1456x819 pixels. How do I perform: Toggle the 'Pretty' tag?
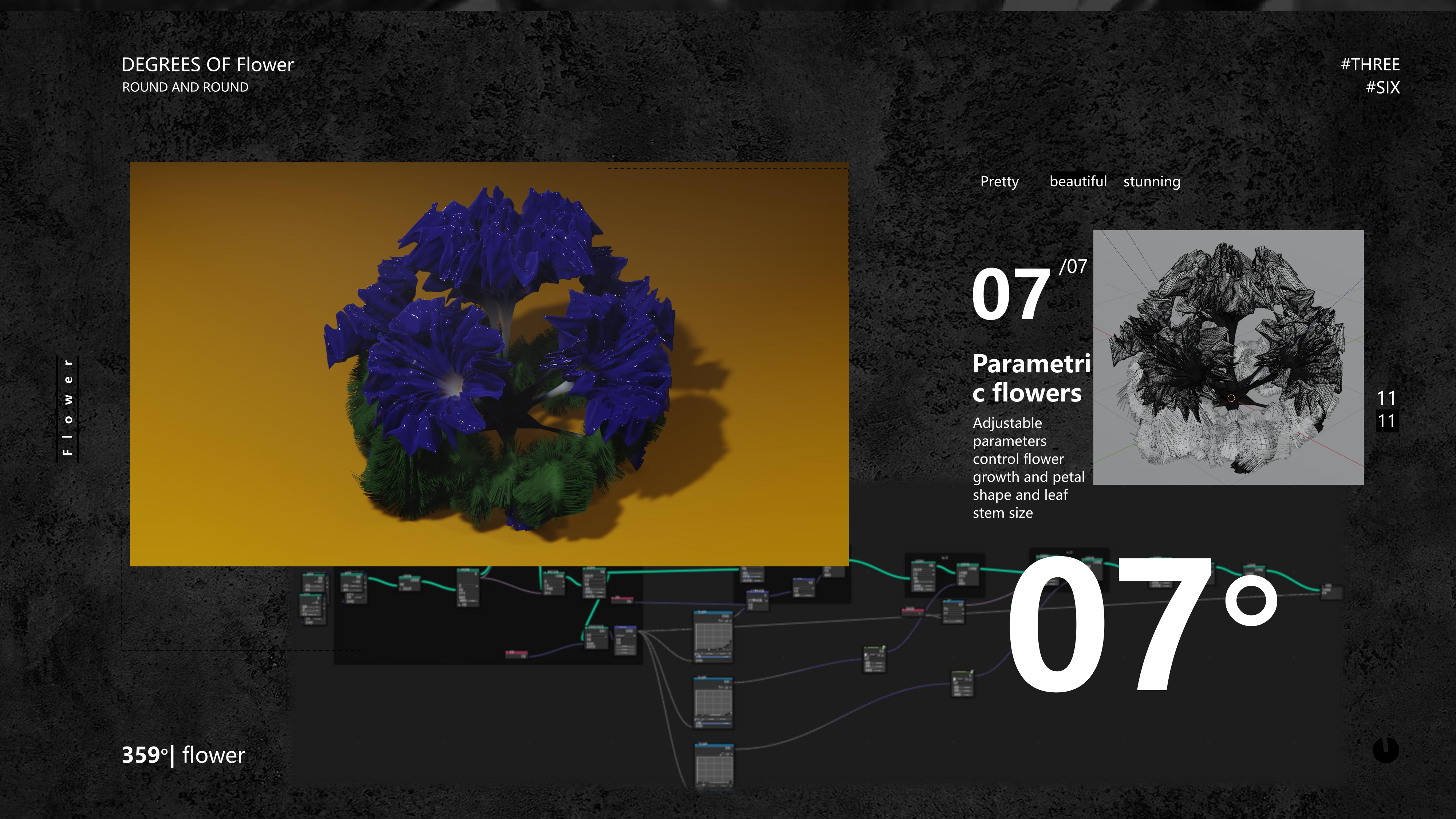pyautogui.click(x=999, y=182)
